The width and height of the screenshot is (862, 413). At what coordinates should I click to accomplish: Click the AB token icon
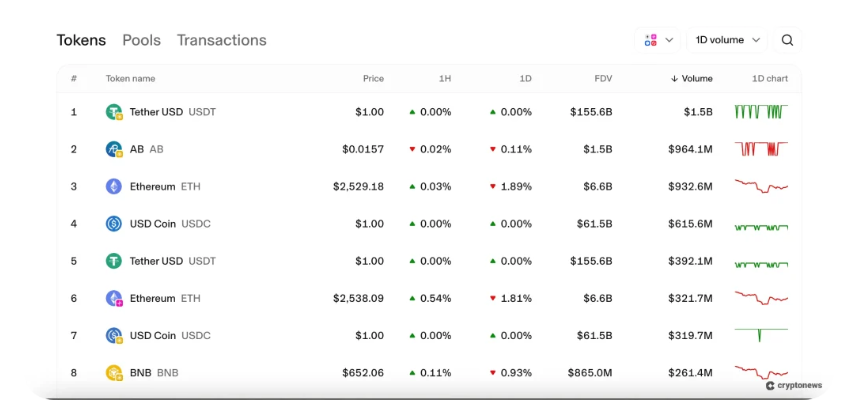114,149
